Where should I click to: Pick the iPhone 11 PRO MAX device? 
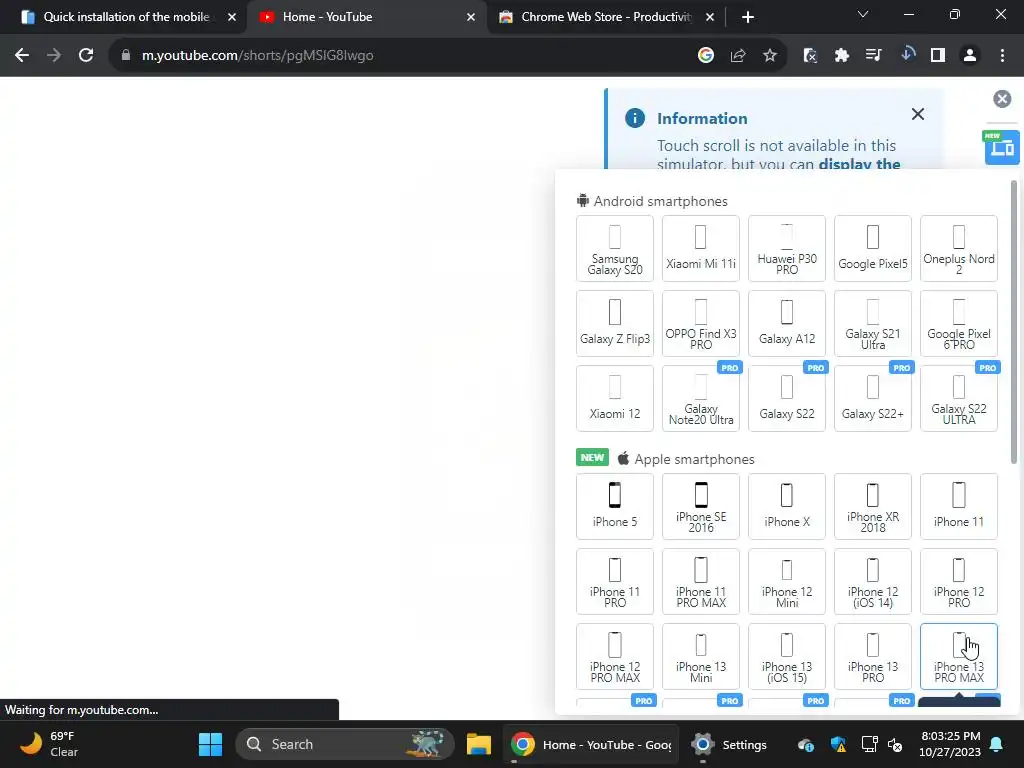click(x=701, y=581)
